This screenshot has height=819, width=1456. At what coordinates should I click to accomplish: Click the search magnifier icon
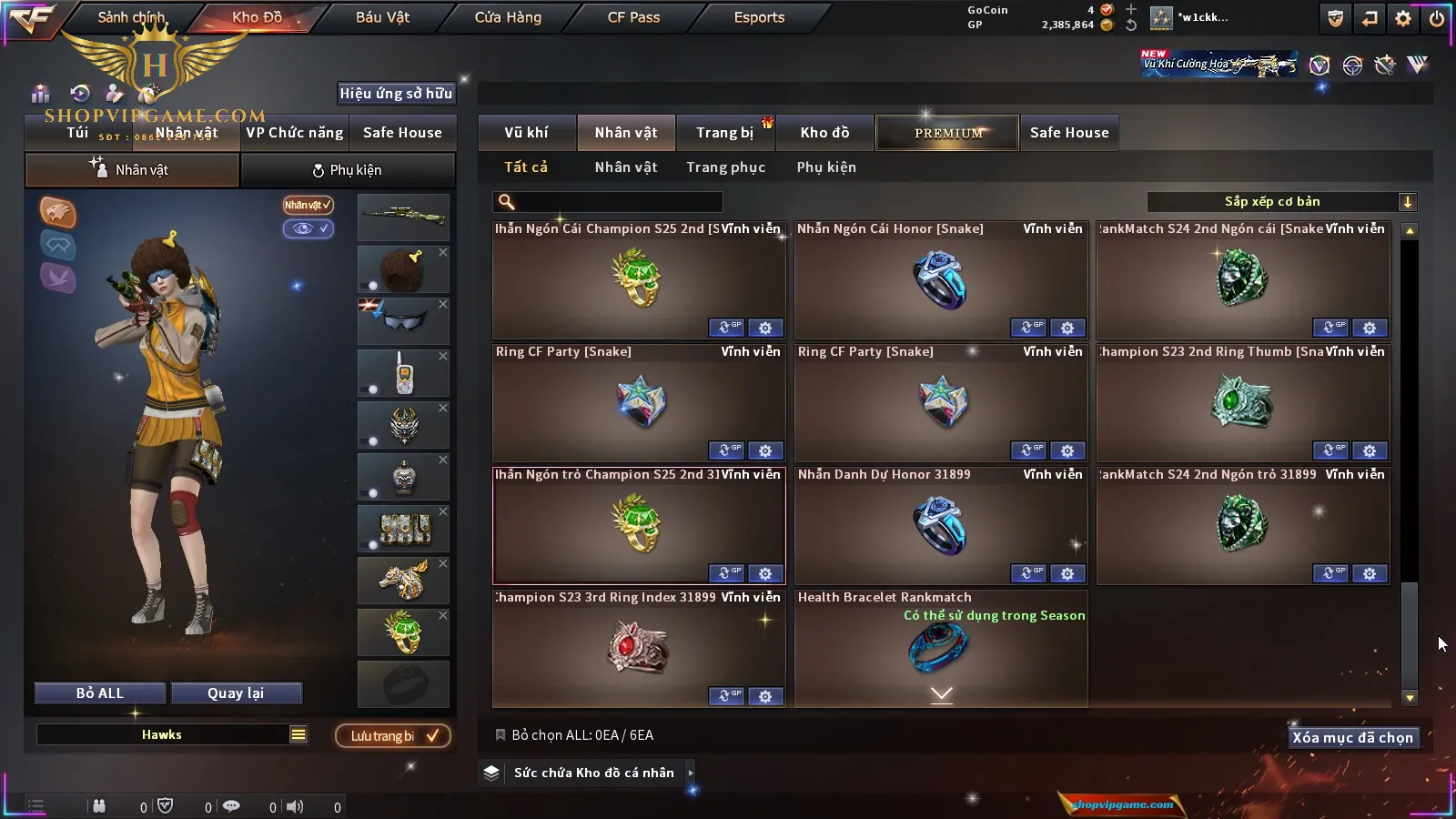coord(507,202)
